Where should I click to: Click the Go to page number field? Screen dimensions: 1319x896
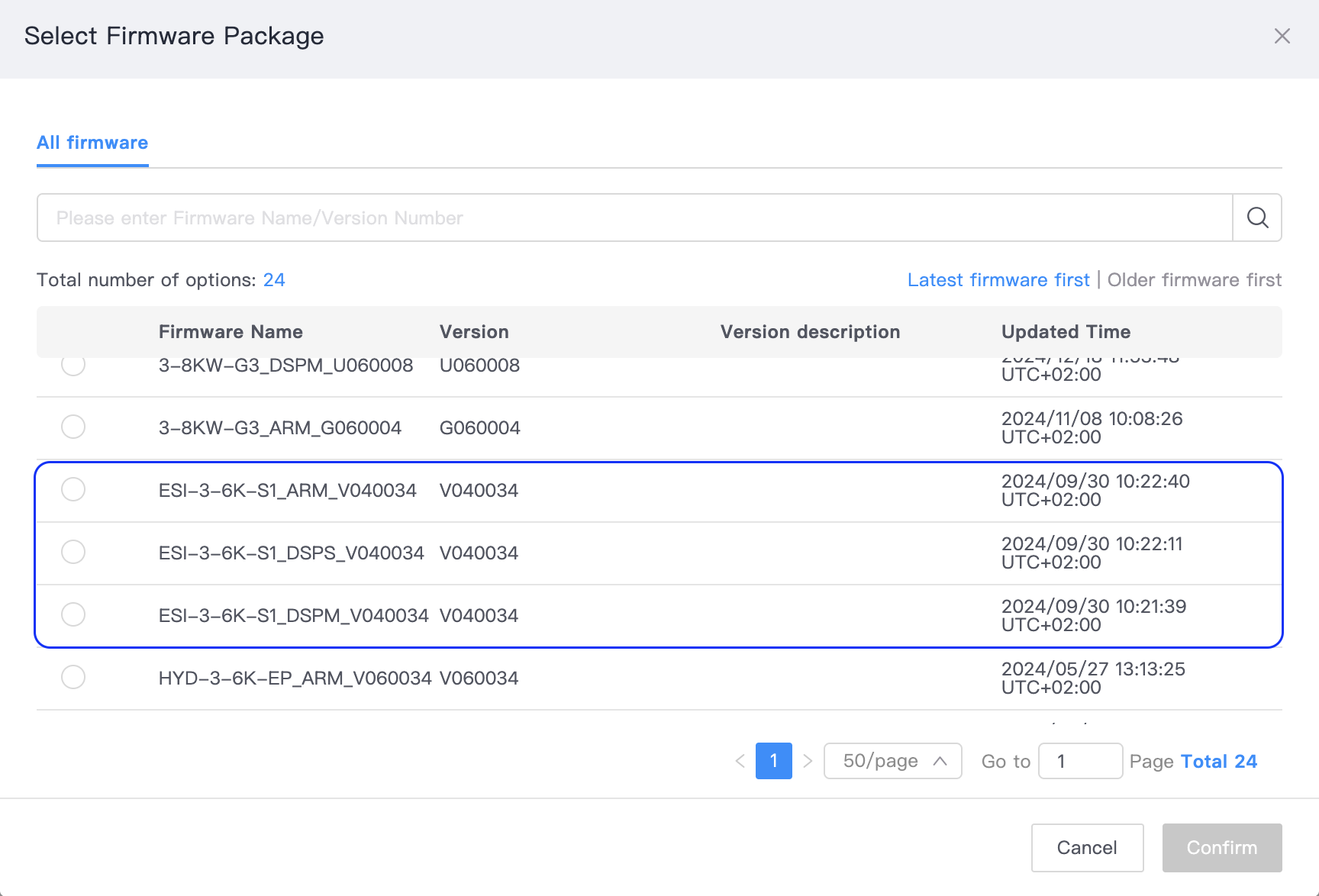[x=1080, y=761]
